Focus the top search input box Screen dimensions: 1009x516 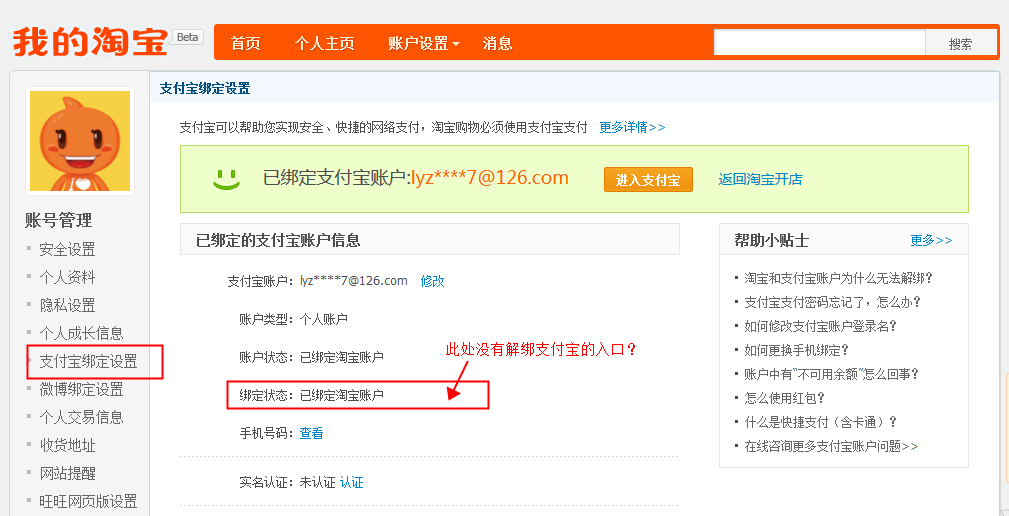pyautogui.click(x=819, y=43)
